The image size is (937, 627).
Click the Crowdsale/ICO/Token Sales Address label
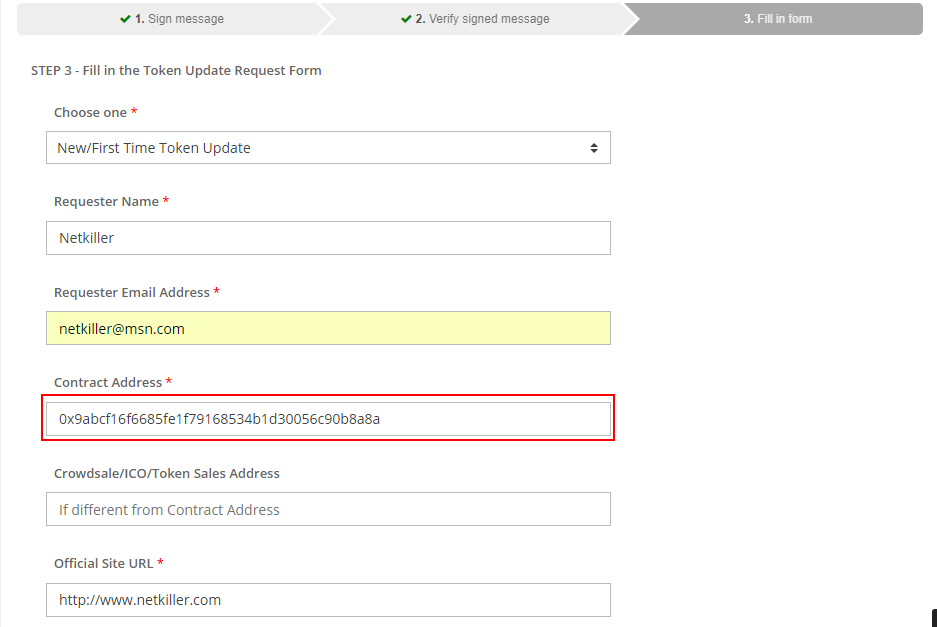[167, 473]
